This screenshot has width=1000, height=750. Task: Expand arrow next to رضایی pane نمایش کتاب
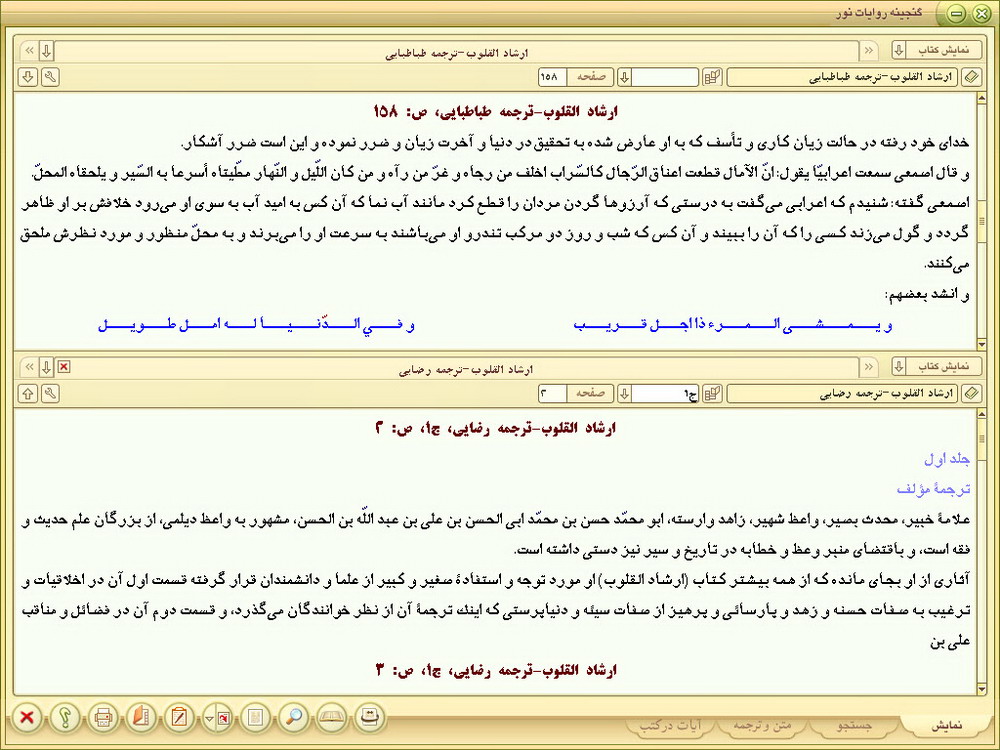(898, 366)
